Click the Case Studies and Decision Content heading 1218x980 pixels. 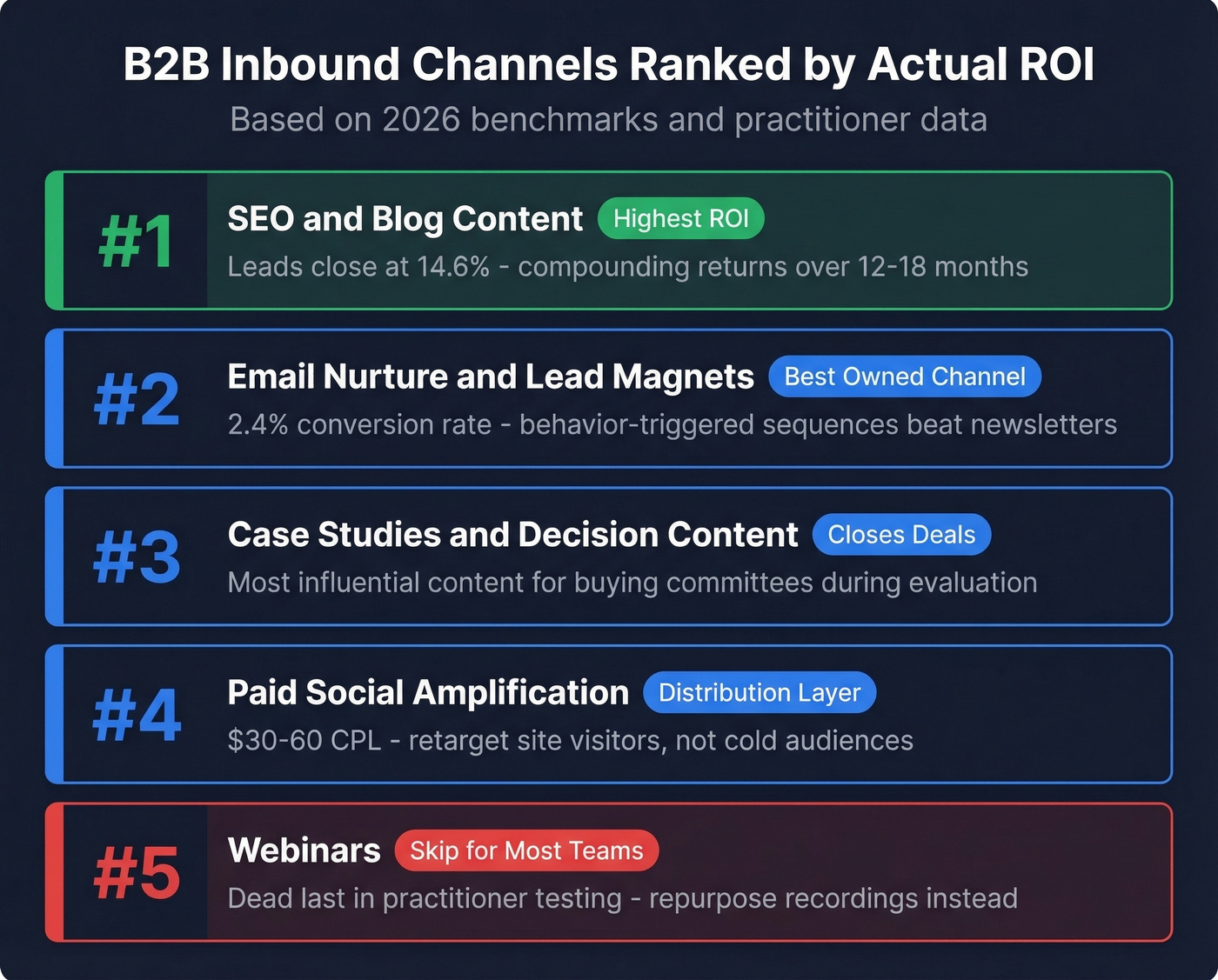pos(512,535)
